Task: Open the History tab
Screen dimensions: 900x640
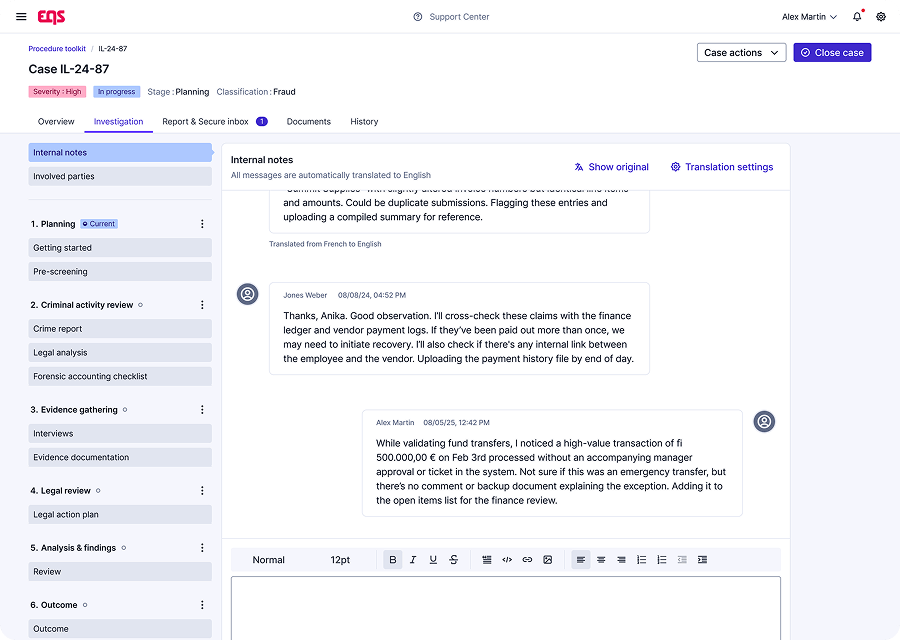Action: point(364,122)
